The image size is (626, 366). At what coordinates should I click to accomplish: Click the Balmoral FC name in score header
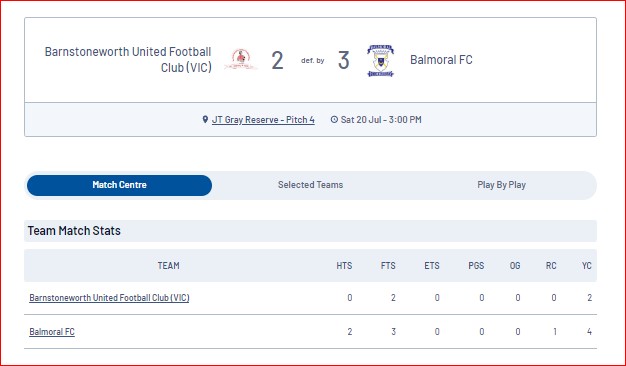coord(441,60)
